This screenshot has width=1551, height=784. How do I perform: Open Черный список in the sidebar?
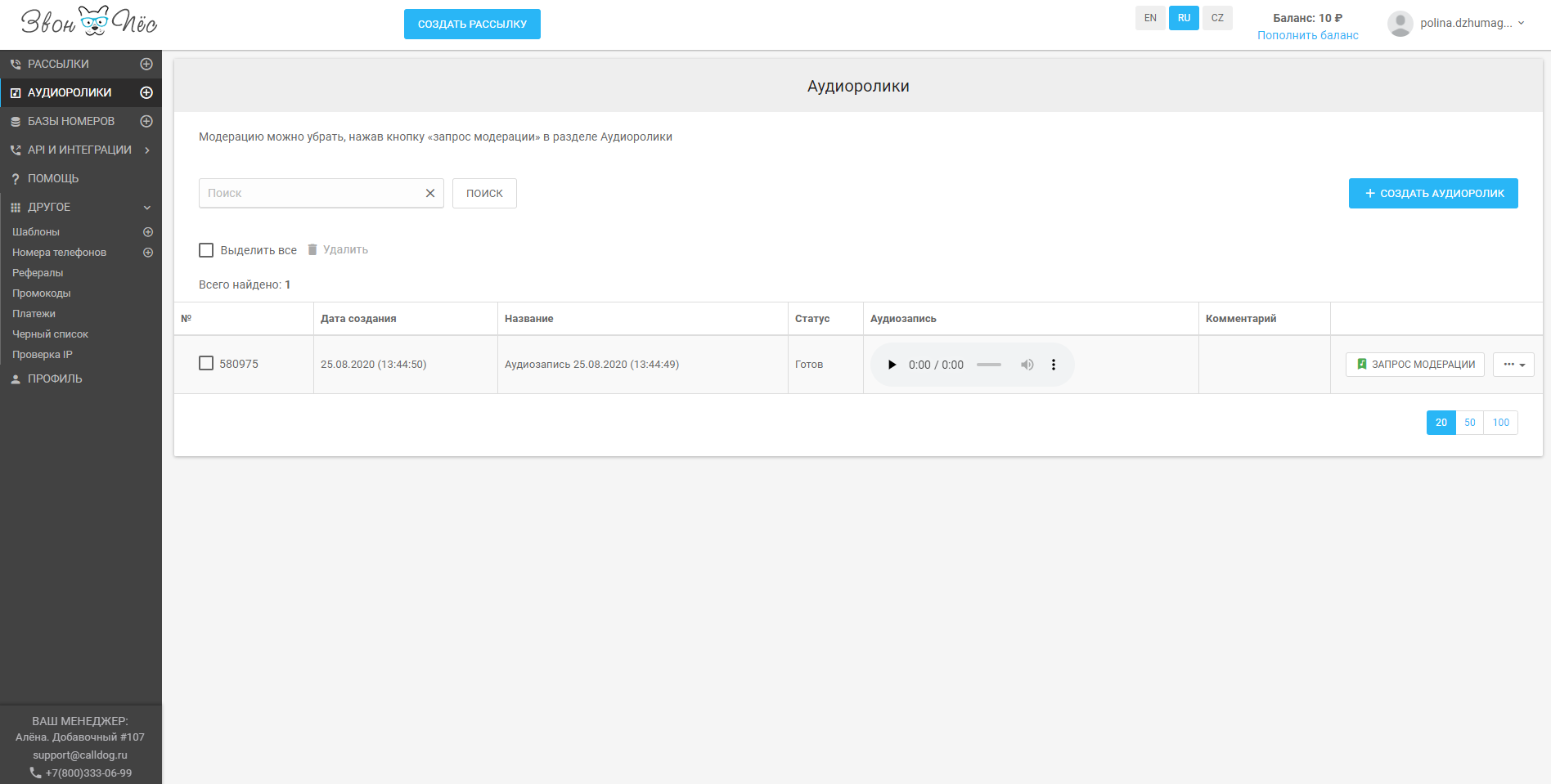coord(50,334)
